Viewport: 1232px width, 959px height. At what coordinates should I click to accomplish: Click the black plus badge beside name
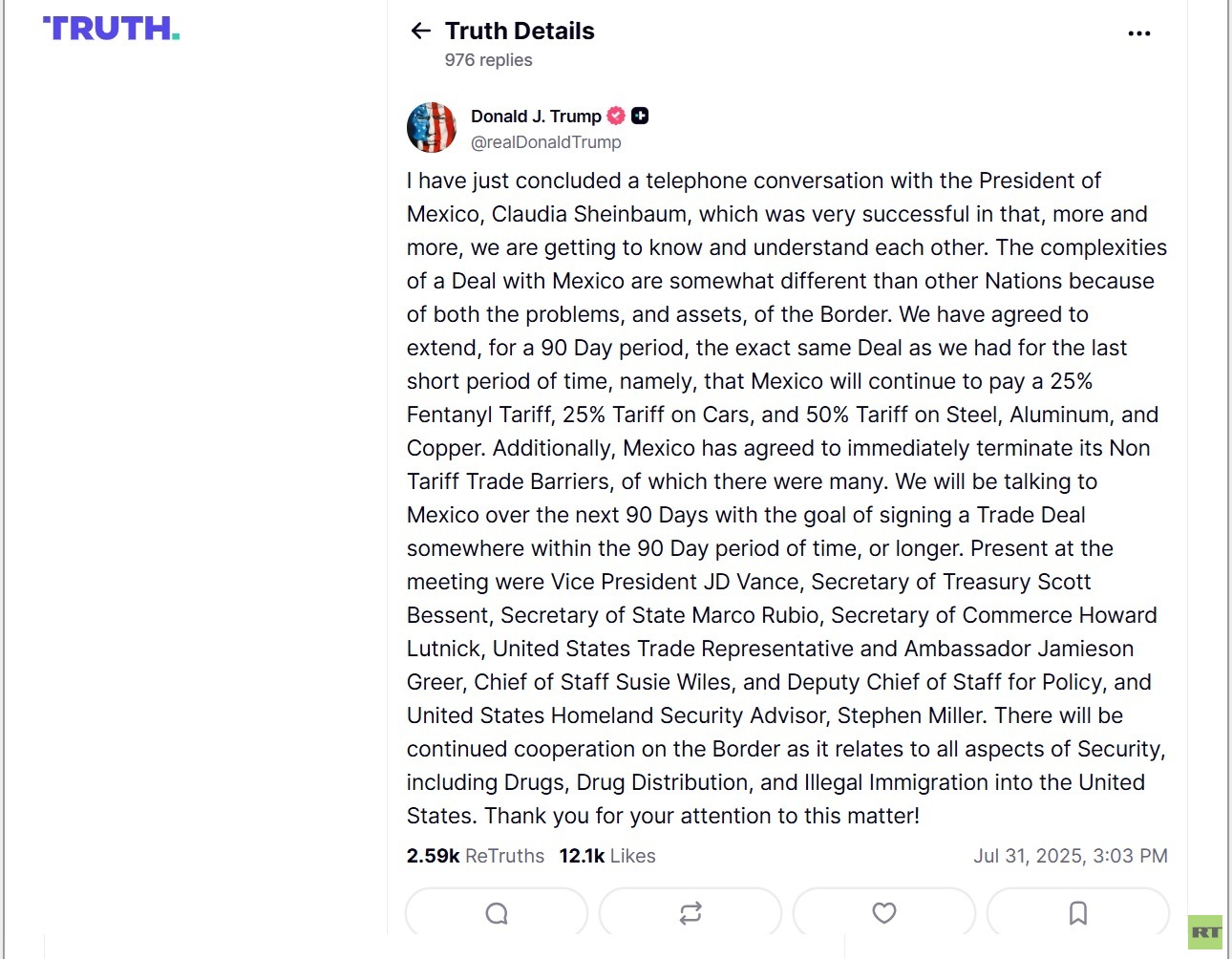640,116
